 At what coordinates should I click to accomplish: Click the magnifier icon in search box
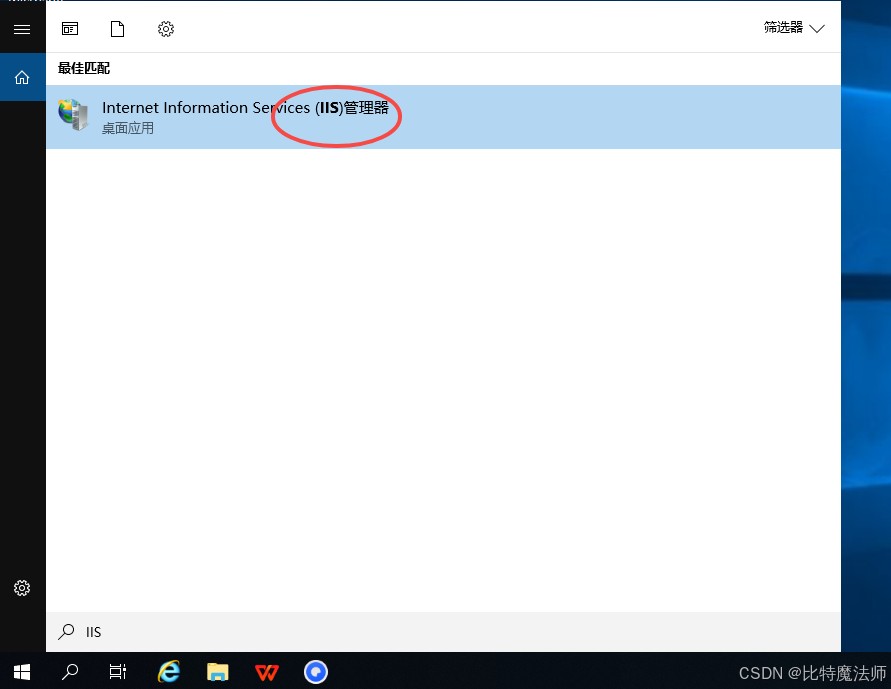click(66, 632)
